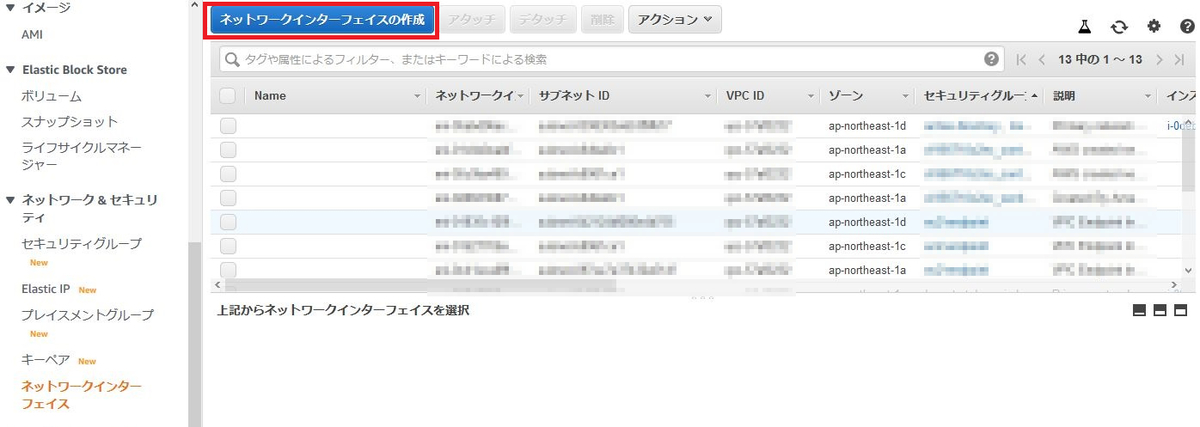
Task: Click the sidebar vertical scrollbar
Action: pyautogui.click(x=195, y=335)
